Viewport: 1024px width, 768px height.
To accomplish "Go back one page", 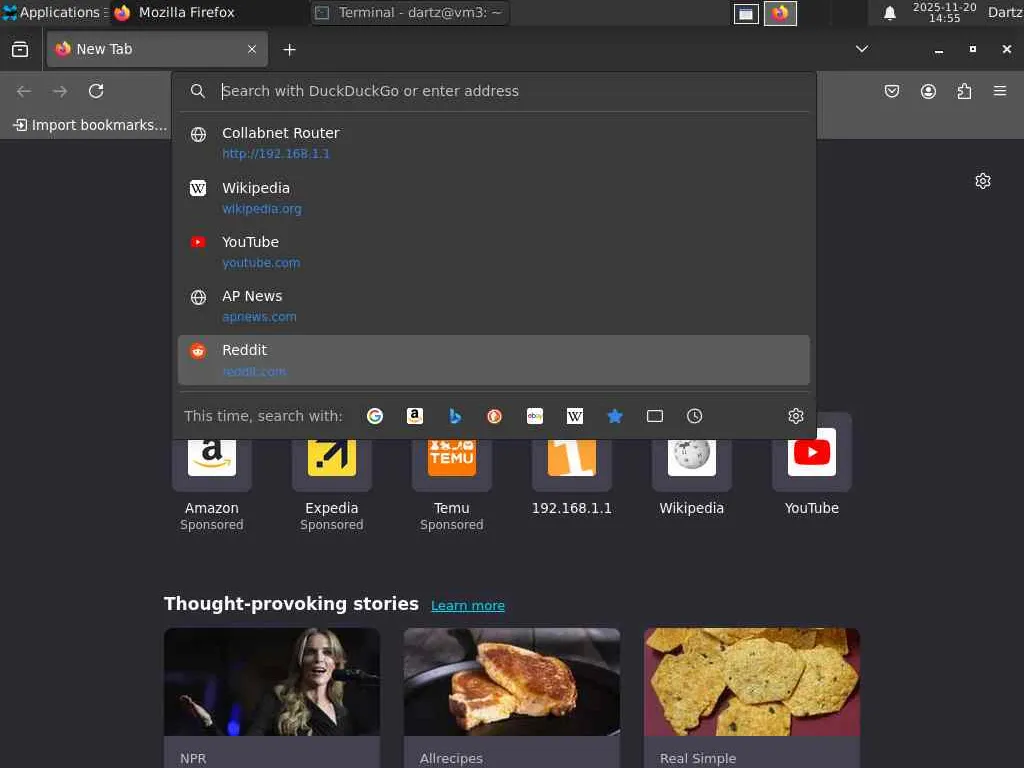I will 24,91.
